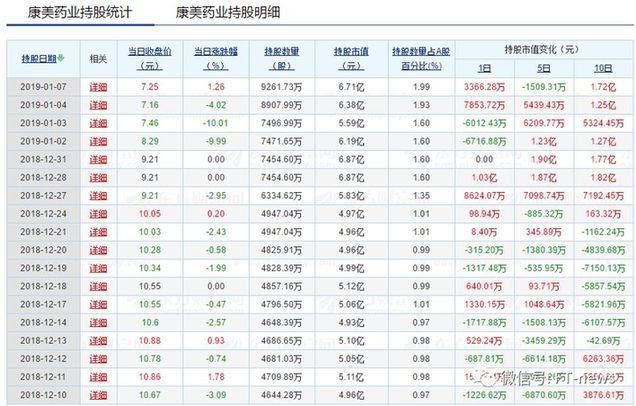The width and height of the screenshot is (636, 406).
Task: Sort by 当日涨跌幅 column header
Action: (215, 58)
